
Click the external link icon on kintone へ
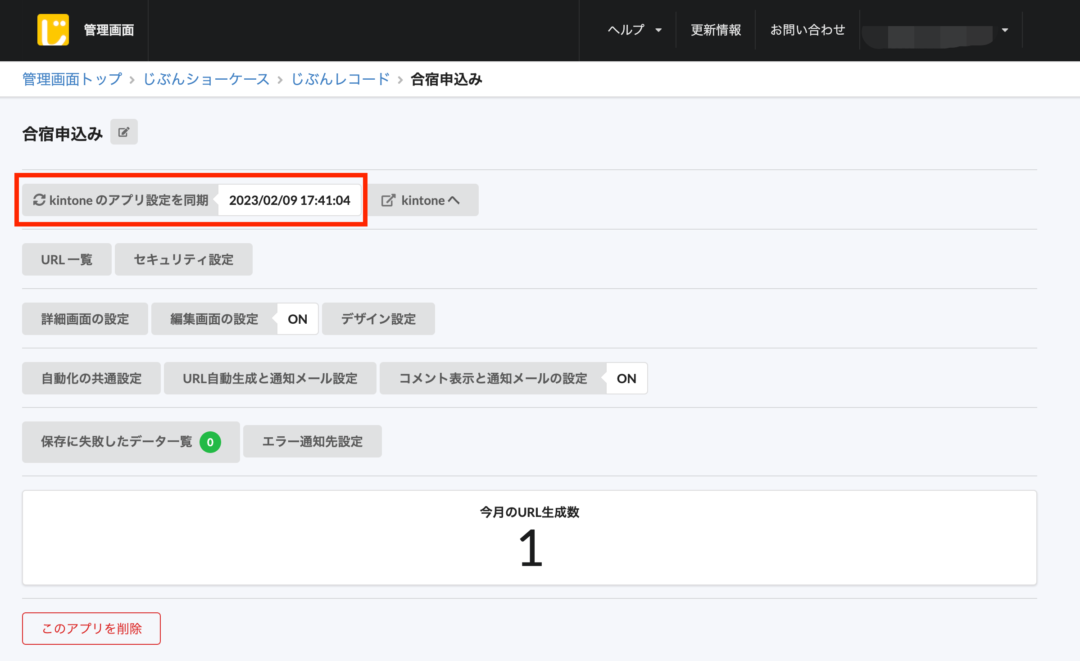point(390,199)
